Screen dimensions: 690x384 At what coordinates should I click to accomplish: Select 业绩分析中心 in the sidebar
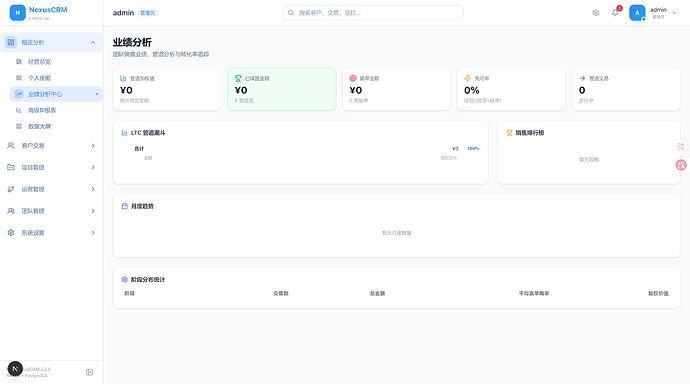56,94
